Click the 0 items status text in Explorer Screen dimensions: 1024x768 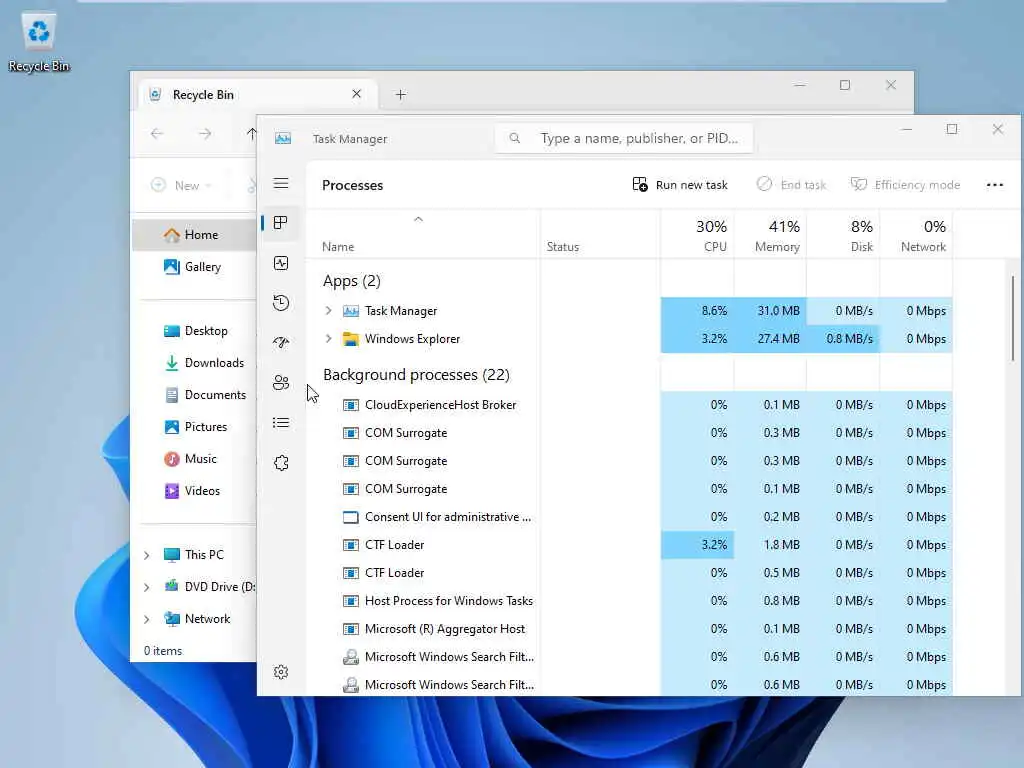(x=163, y=651)
